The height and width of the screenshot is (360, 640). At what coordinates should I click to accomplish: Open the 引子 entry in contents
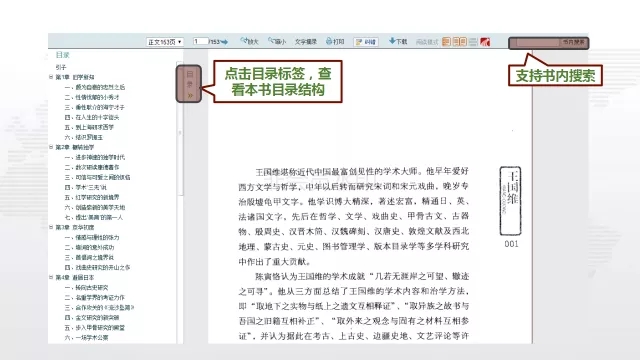[61, 67]
